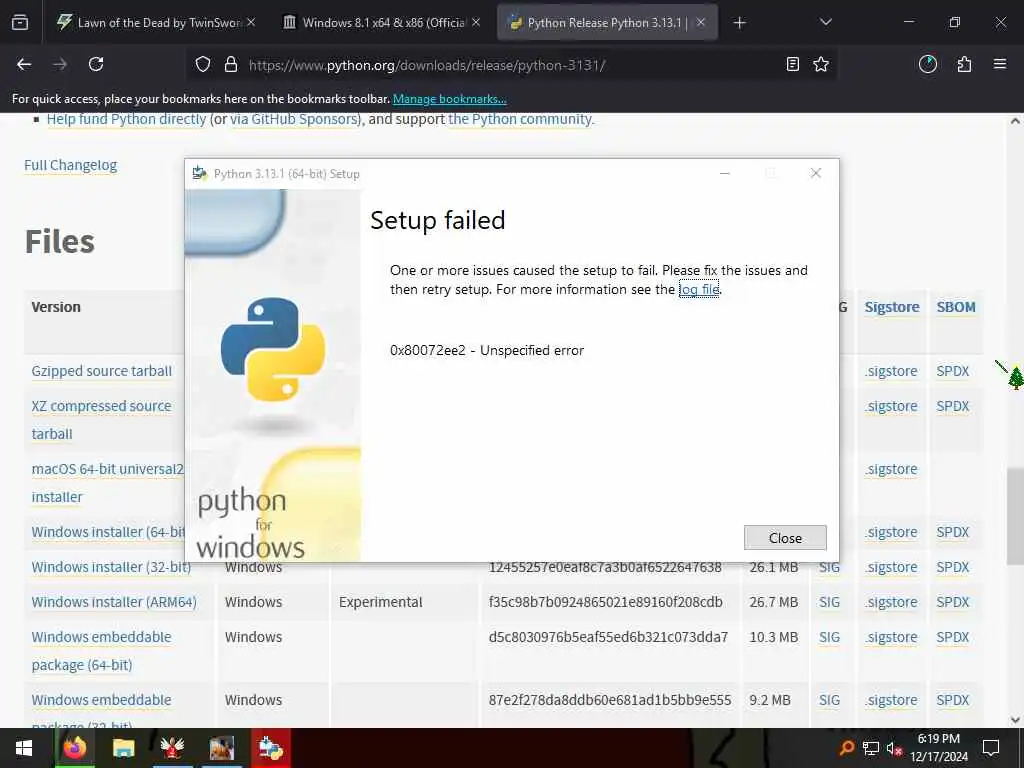The image size is (1024, 768).
Task: Open Firefox View icon in tab bar
Action: 20,22
